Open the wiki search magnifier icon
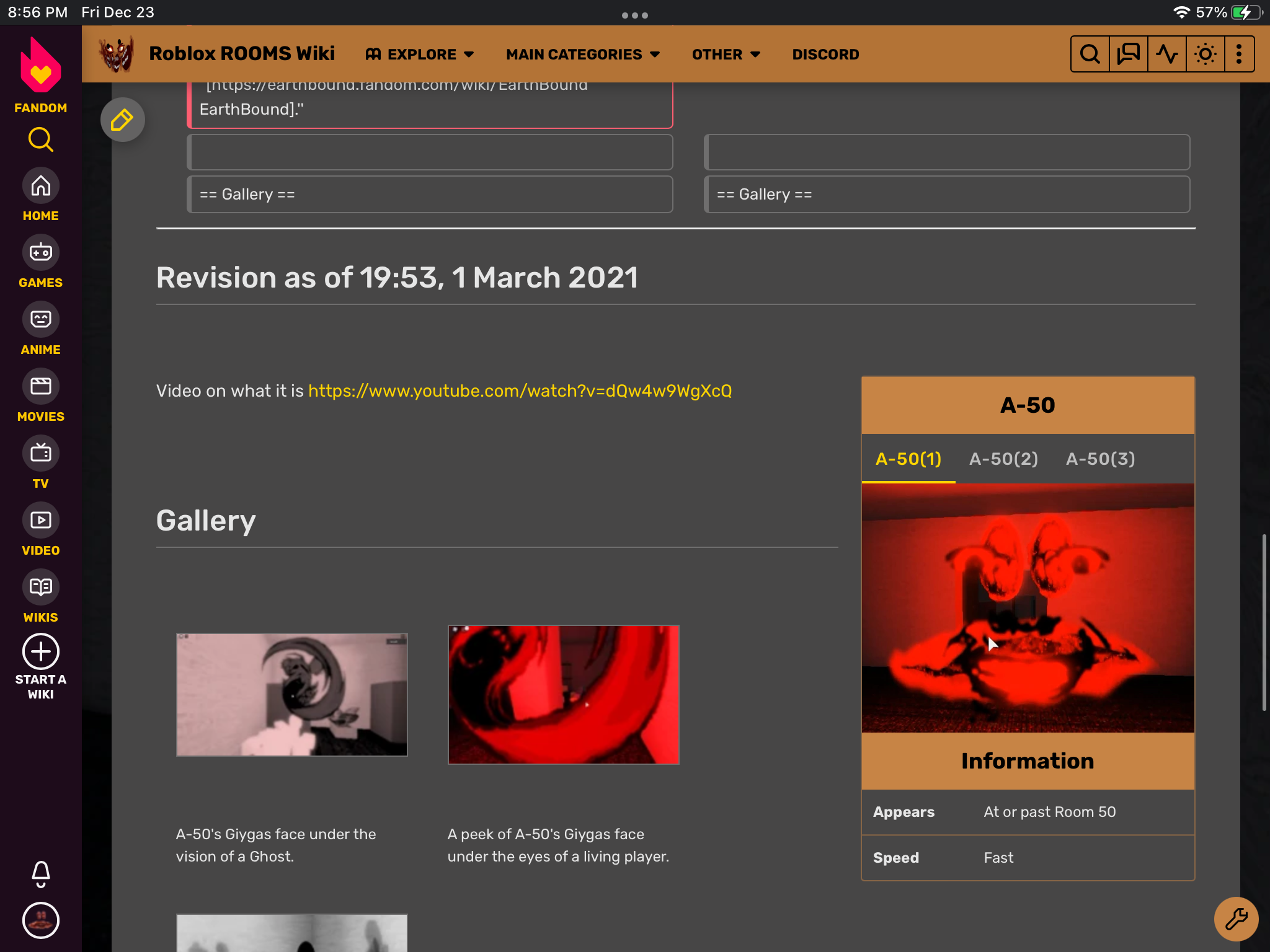 tap(1090, 55)
